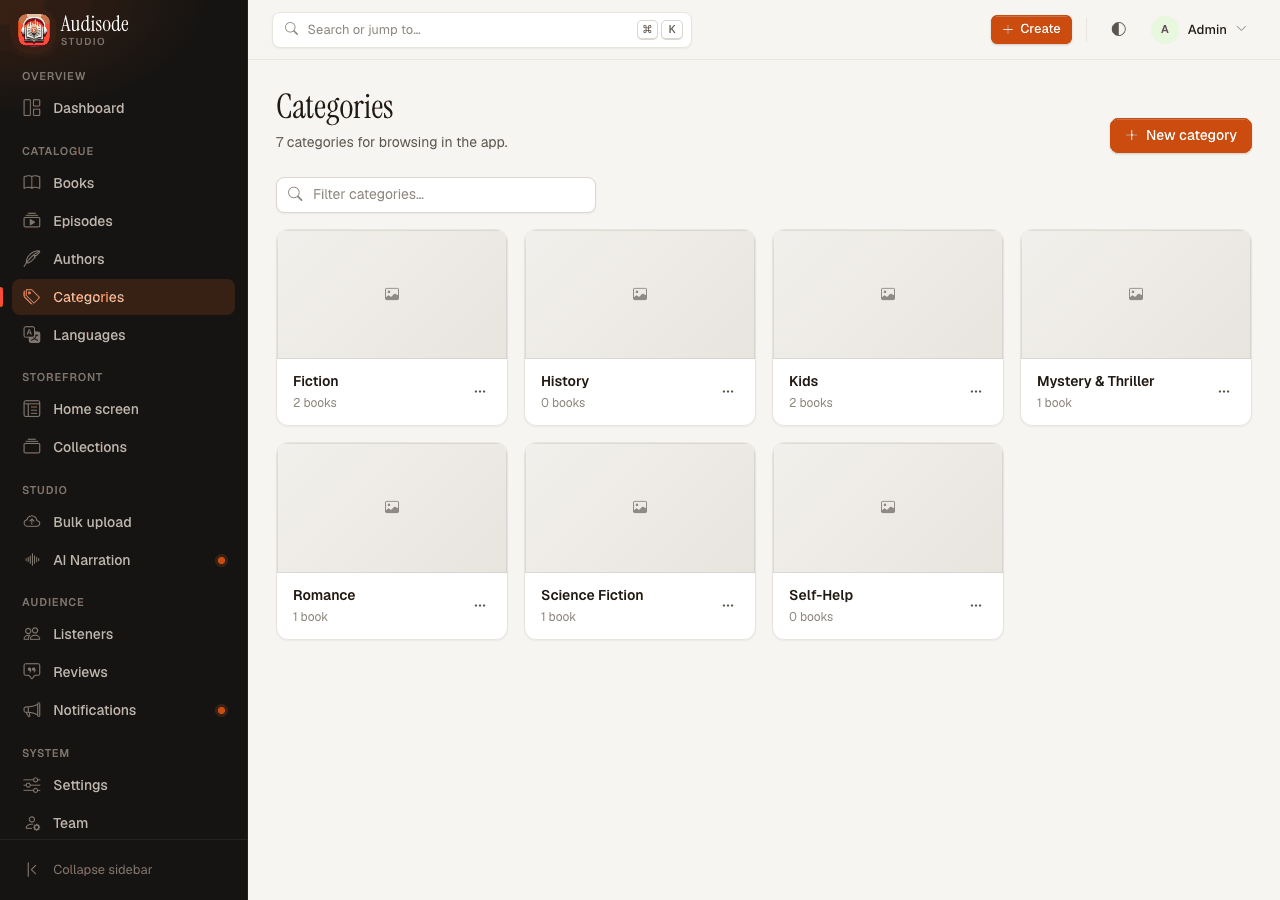Click the Bulk upload cloud icon
This screenshot has width=1280, height=900.
(32, 522)
